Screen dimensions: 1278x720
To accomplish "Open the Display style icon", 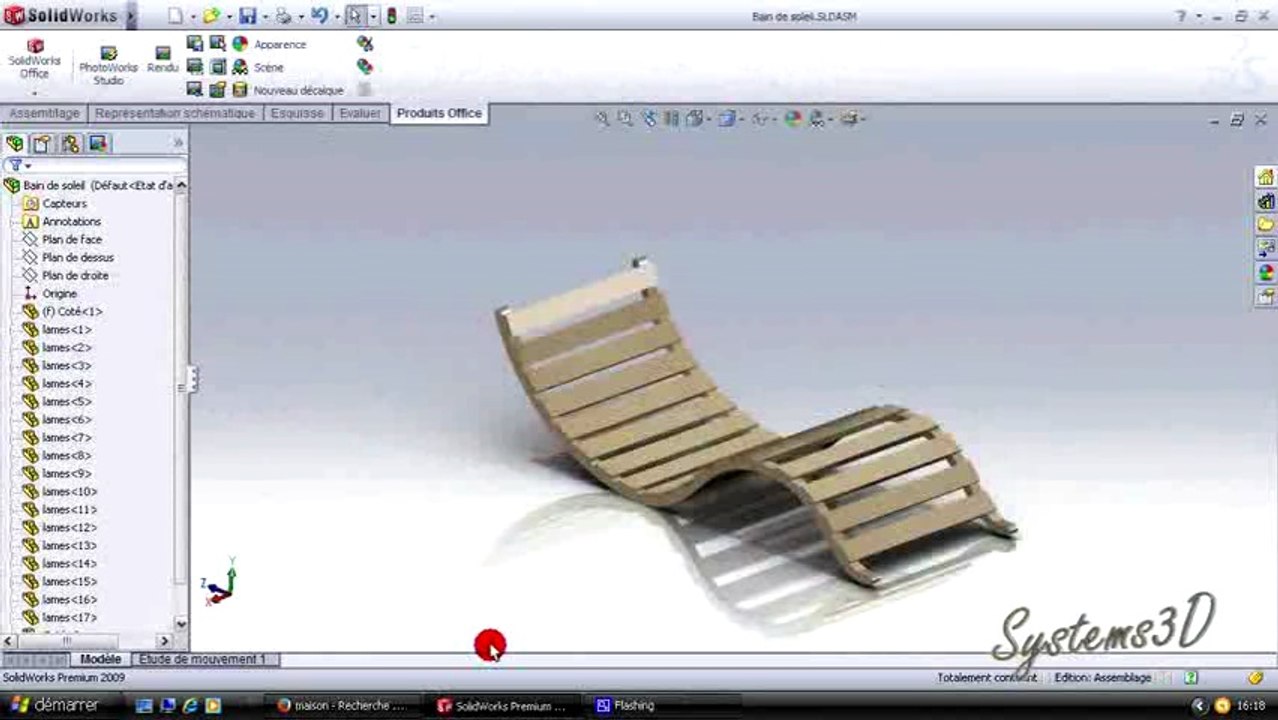I will pos(726,118).
